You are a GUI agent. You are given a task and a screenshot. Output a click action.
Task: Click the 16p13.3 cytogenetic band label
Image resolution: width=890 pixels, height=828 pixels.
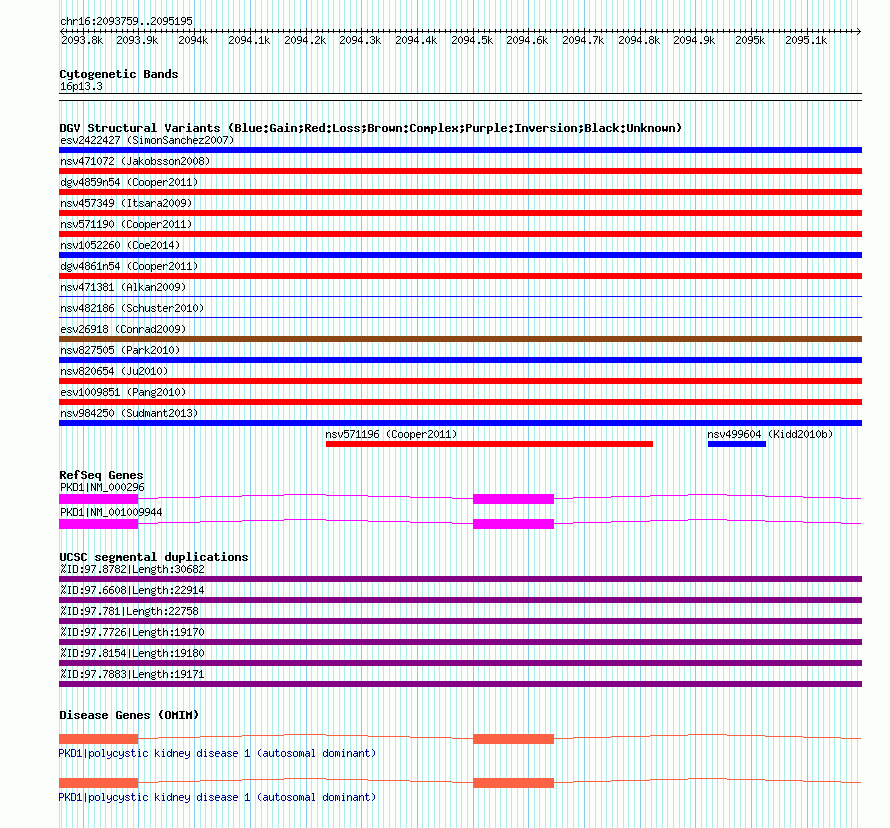tap(81, 87)
